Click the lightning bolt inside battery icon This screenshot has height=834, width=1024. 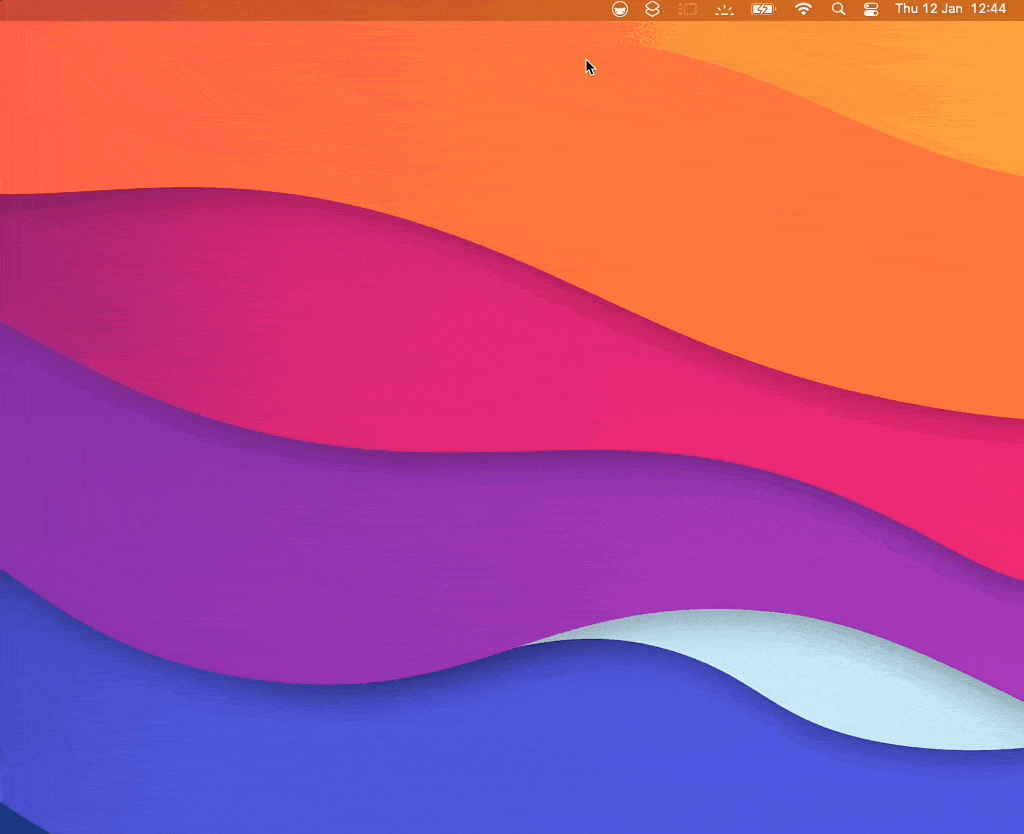(x=762, y=9)
